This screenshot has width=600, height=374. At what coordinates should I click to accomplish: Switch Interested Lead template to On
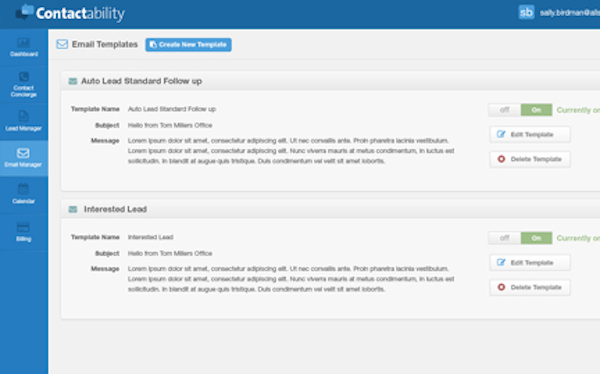[x=536, y=238]
